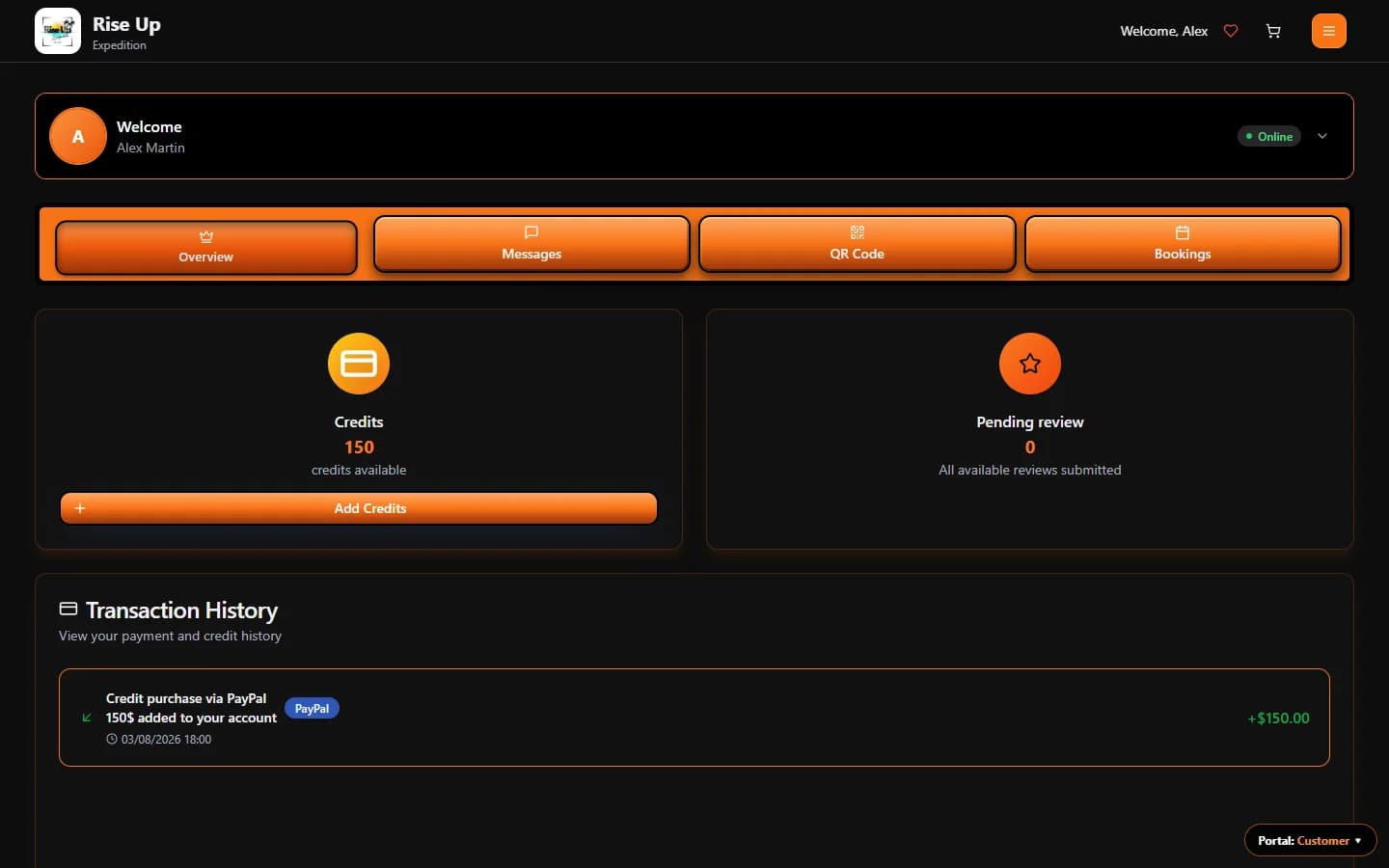Click the "Transaction History" heading

181,610
